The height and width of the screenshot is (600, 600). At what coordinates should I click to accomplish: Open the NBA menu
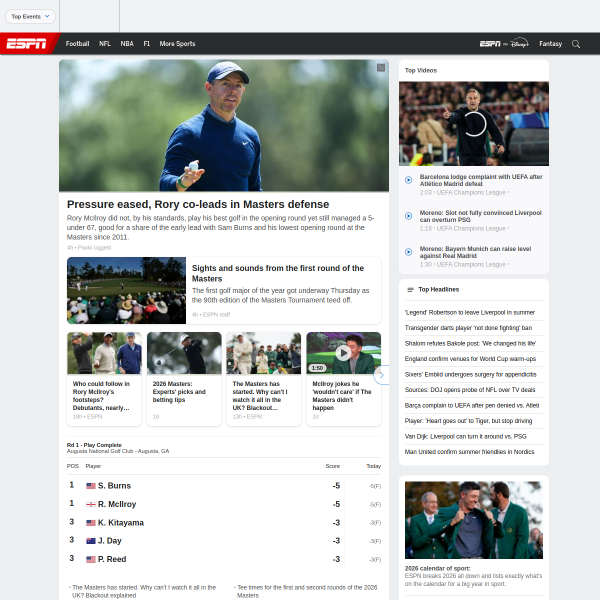coord(127,44)
